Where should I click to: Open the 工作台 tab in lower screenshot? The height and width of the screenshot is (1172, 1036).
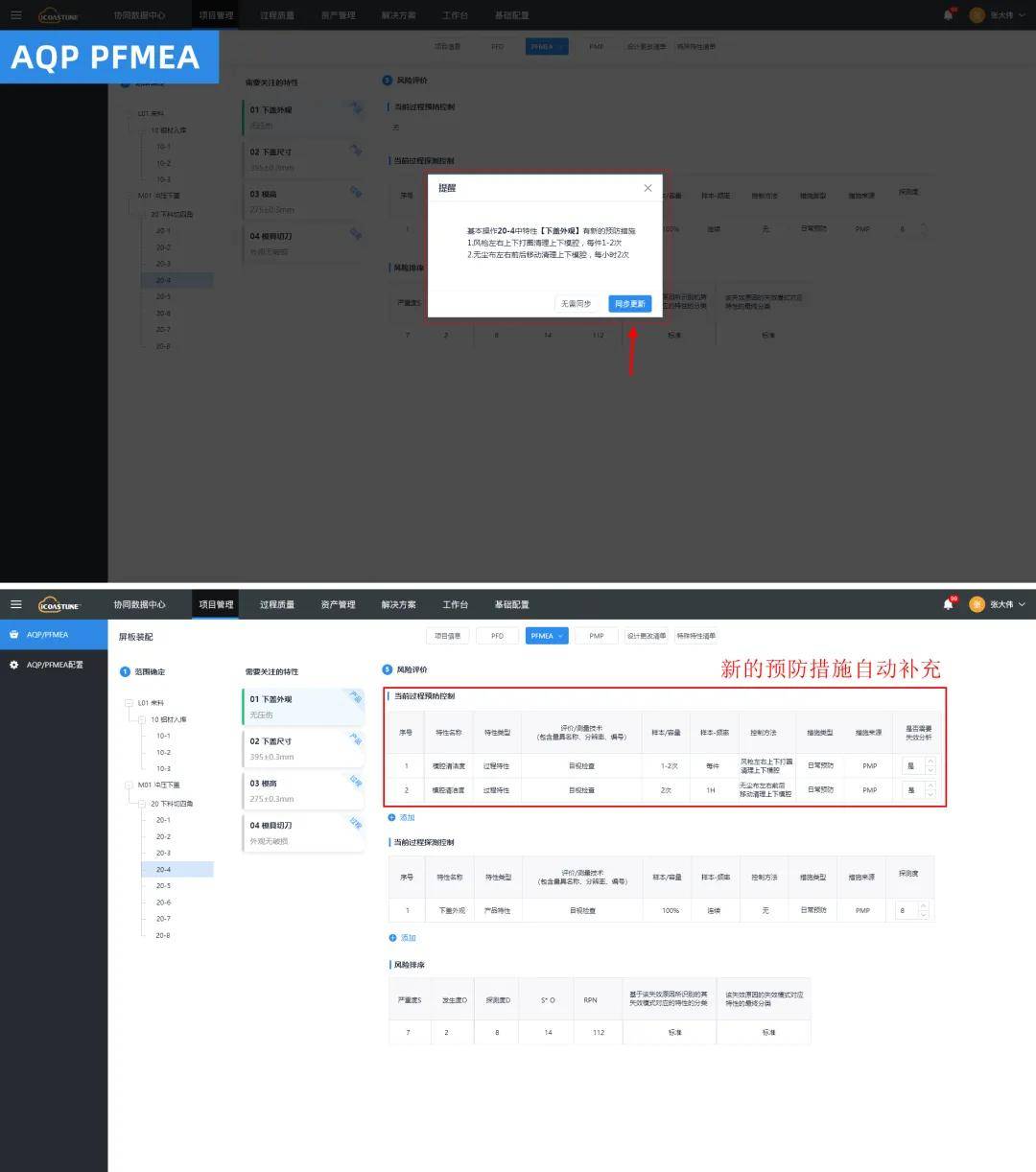click(x=455, y=604)
